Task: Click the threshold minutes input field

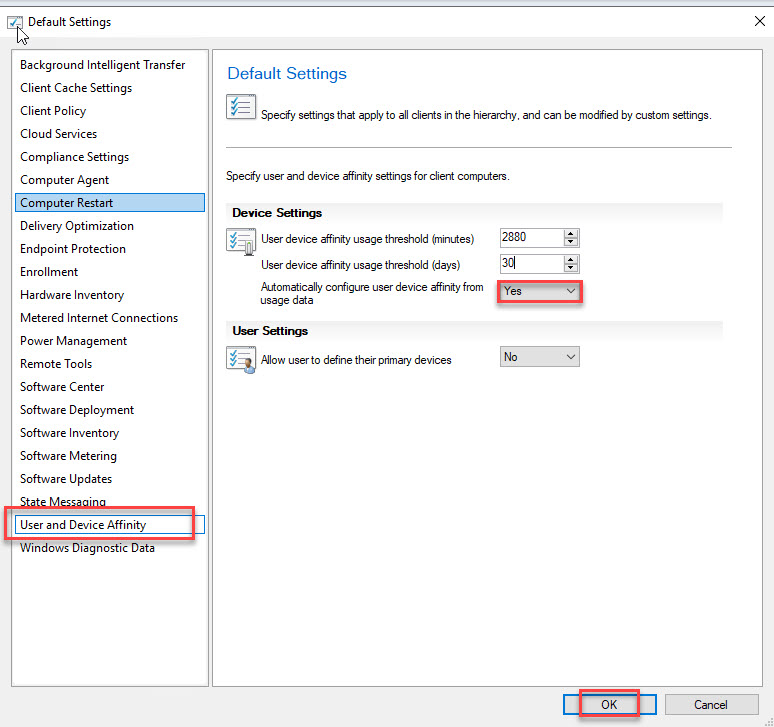Action: pos(530,238)
